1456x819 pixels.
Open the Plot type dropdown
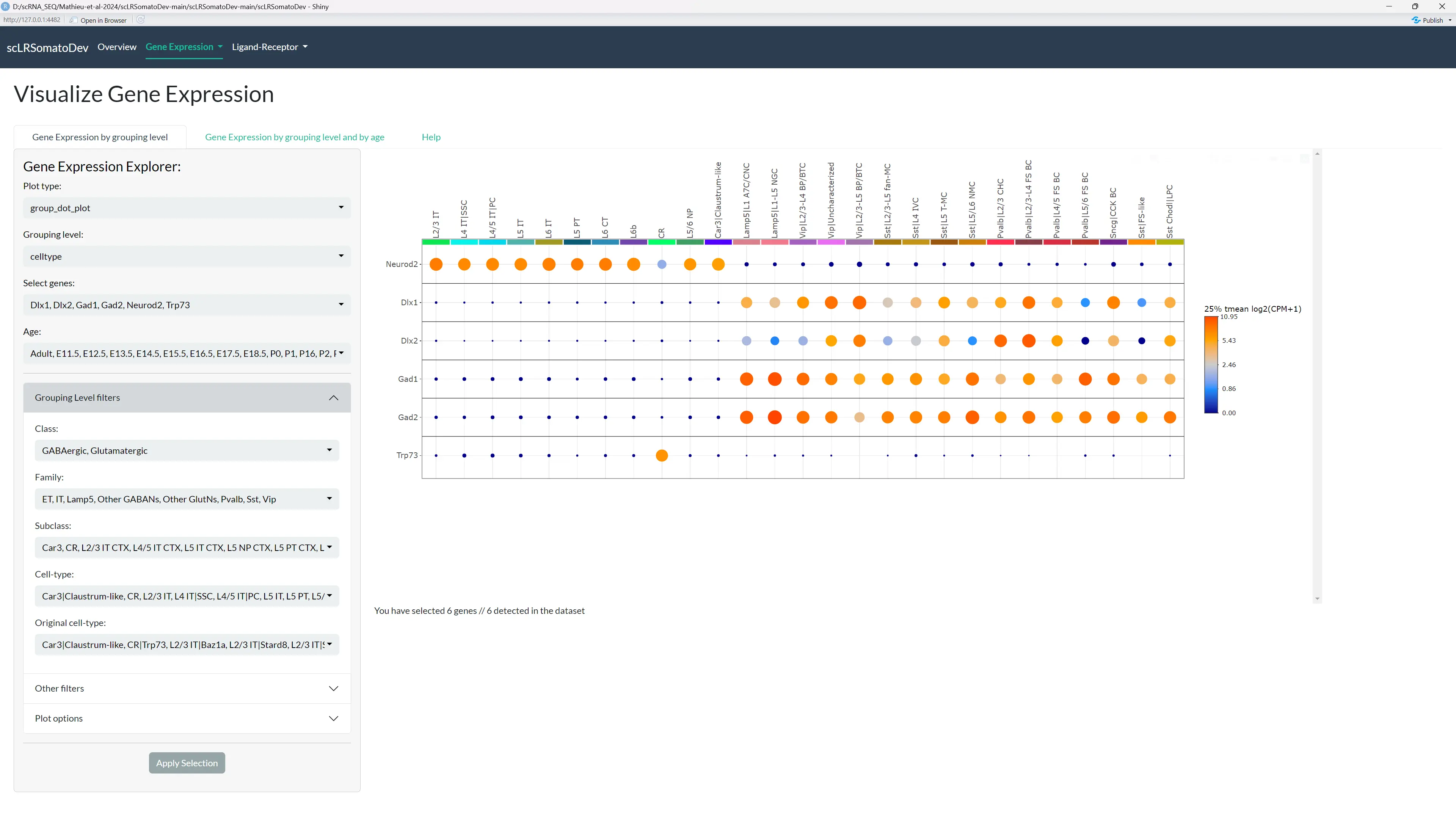click(187, 207)
